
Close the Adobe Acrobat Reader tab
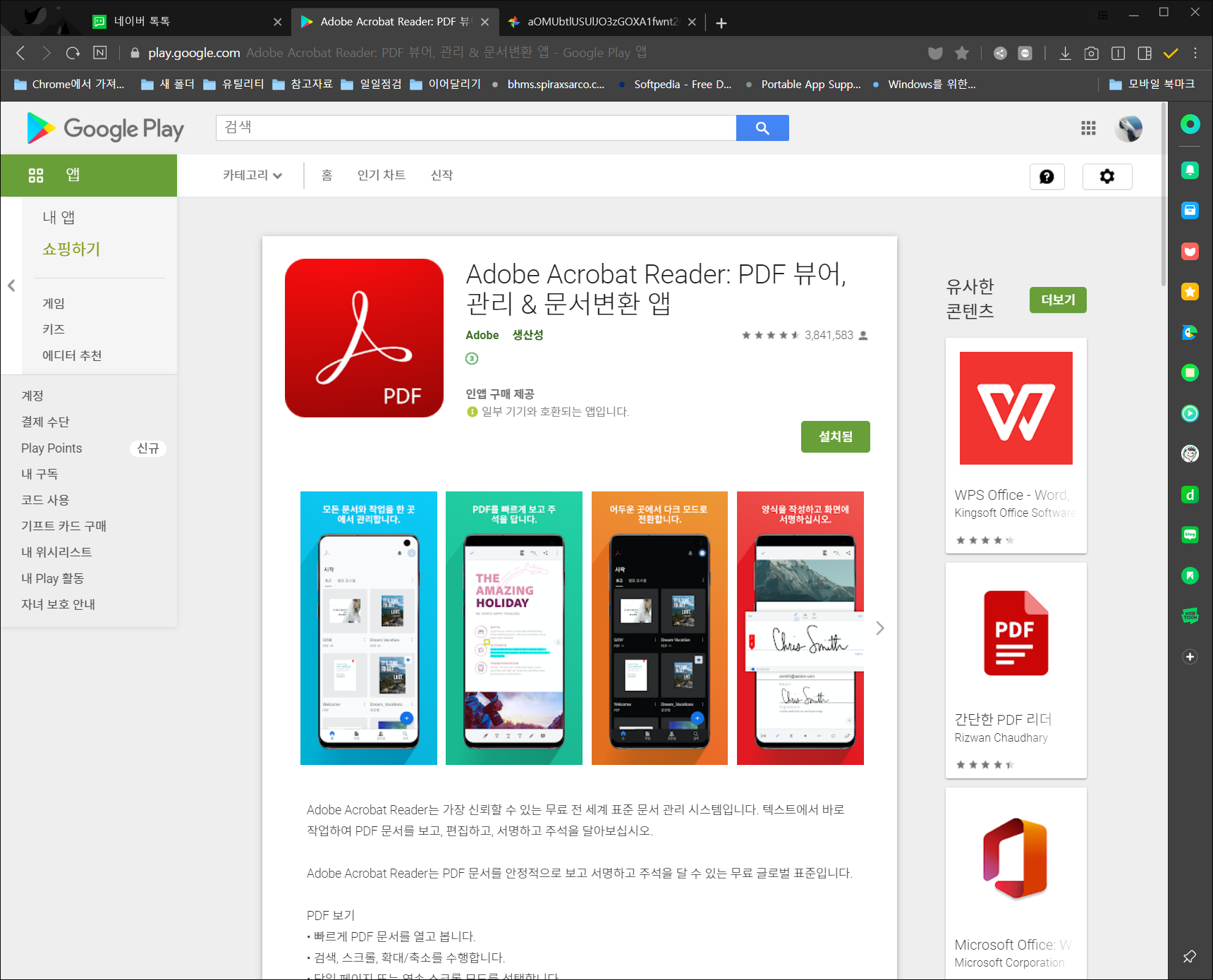tap(484, 22)
